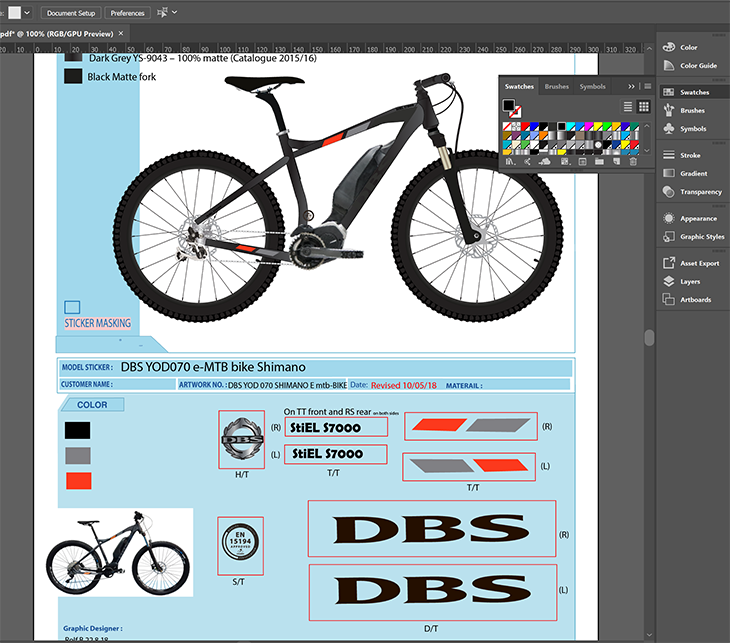The width and height of the screenshot is (730, 643).
Task: Open the Stroke panel icon
Action: tap(669, 155)
